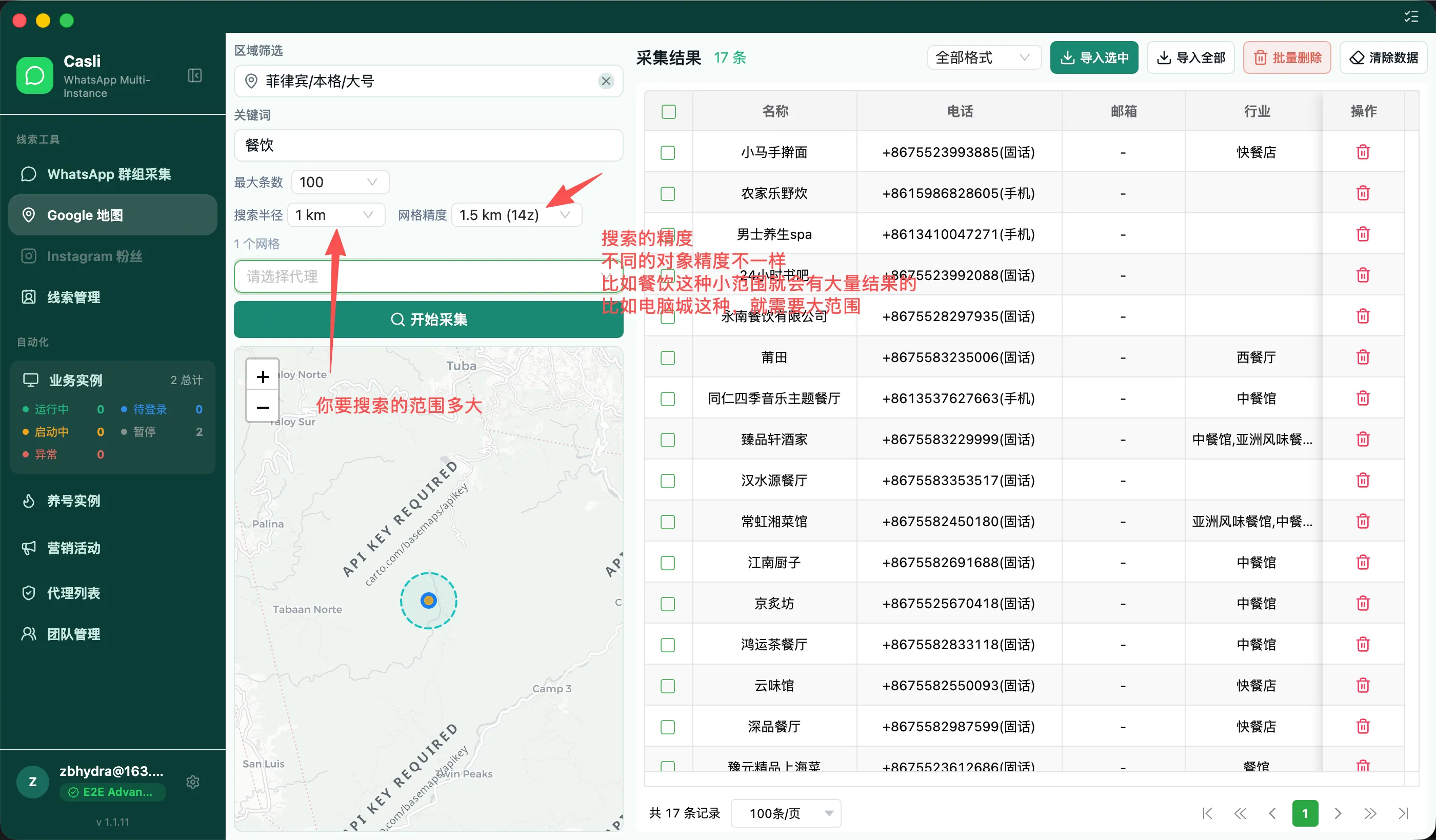Click the 批量删除 button
The width and height of the screenshot is (1436, 840).
1287,57
